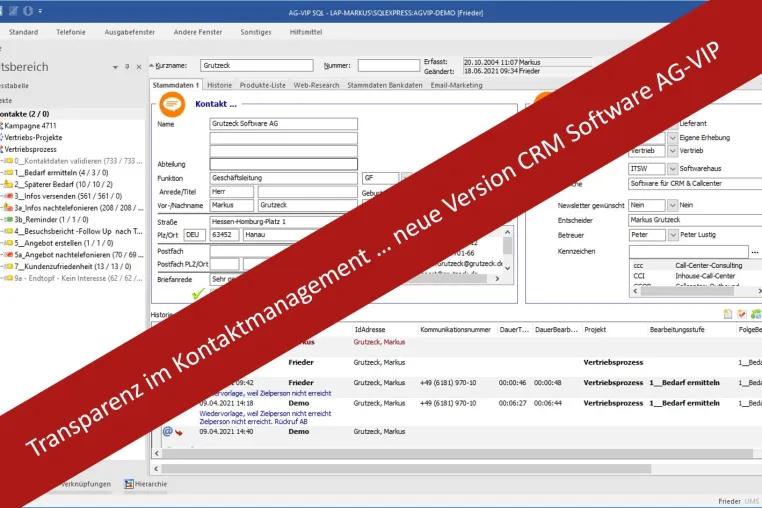
Task: Switch to the Historie tab
Action: pyautogui.click(x=220, y=85)
